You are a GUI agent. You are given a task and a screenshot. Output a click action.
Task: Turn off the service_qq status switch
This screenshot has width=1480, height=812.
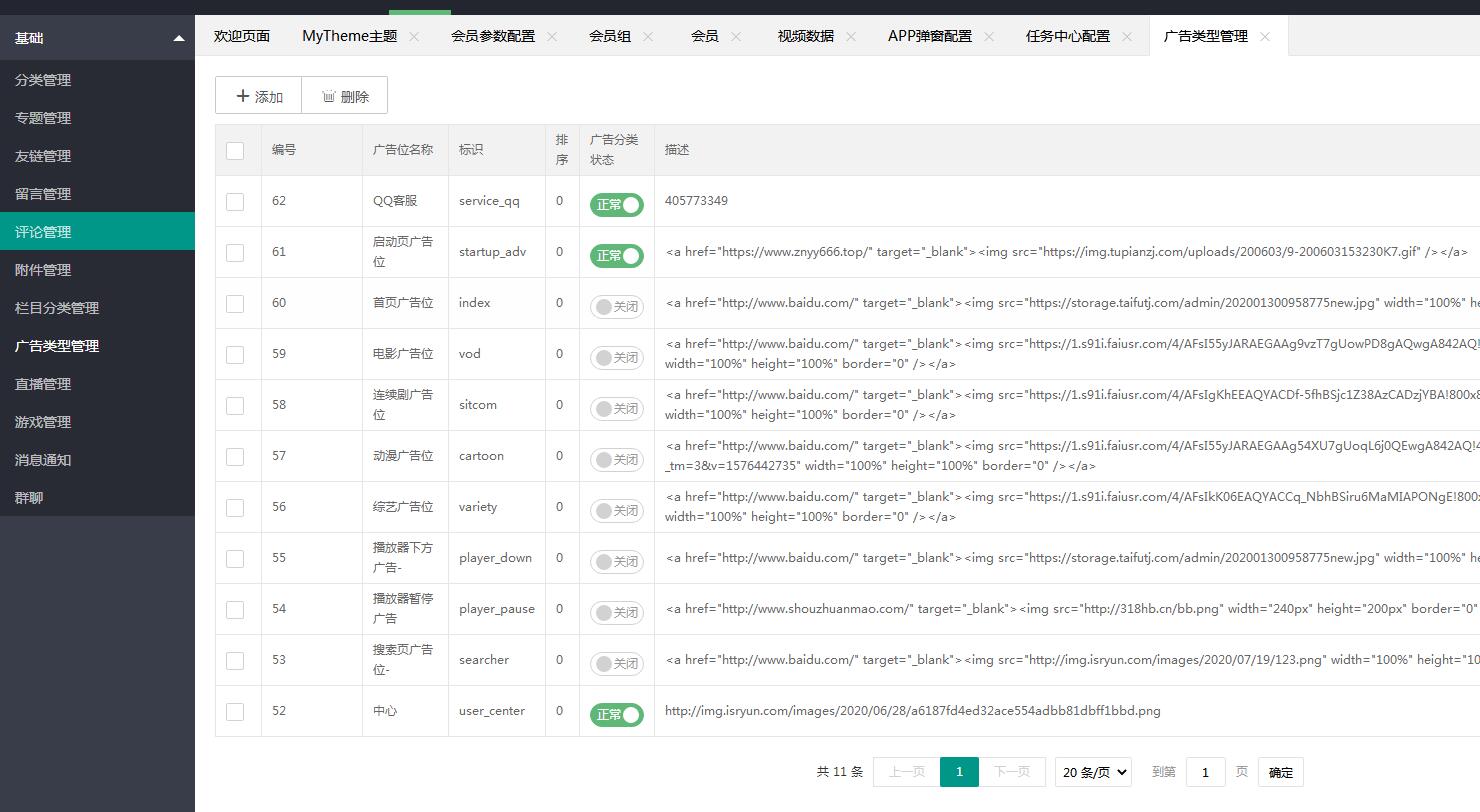616,205
